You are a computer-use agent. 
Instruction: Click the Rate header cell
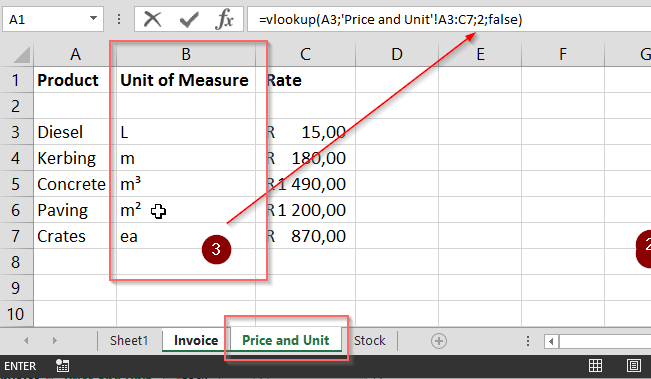306,80
